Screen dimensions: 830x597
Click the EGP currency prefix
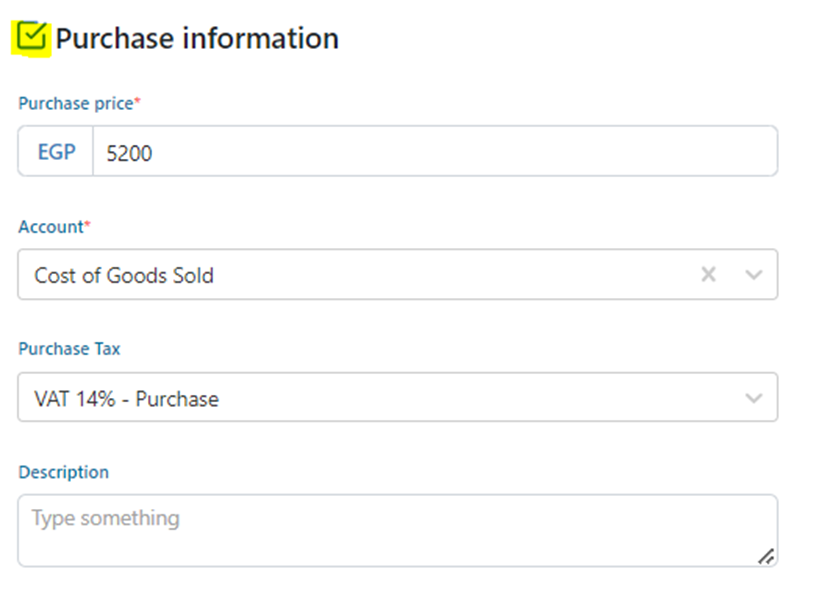[56, 152]
